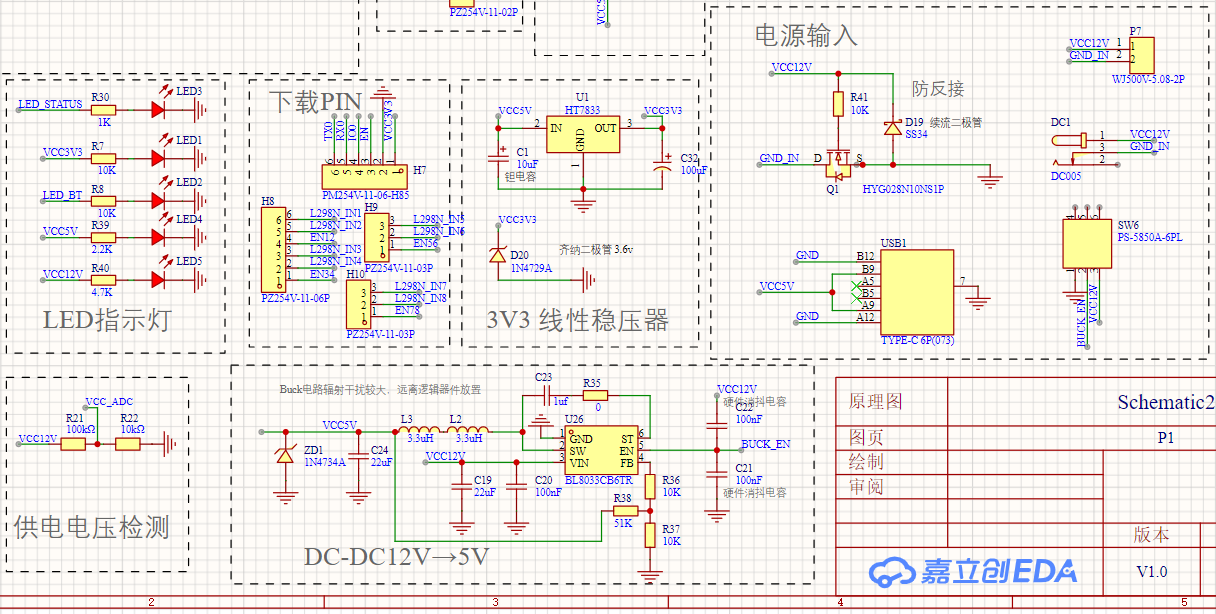Click the V1.0 version field

tap(1152, 572)
